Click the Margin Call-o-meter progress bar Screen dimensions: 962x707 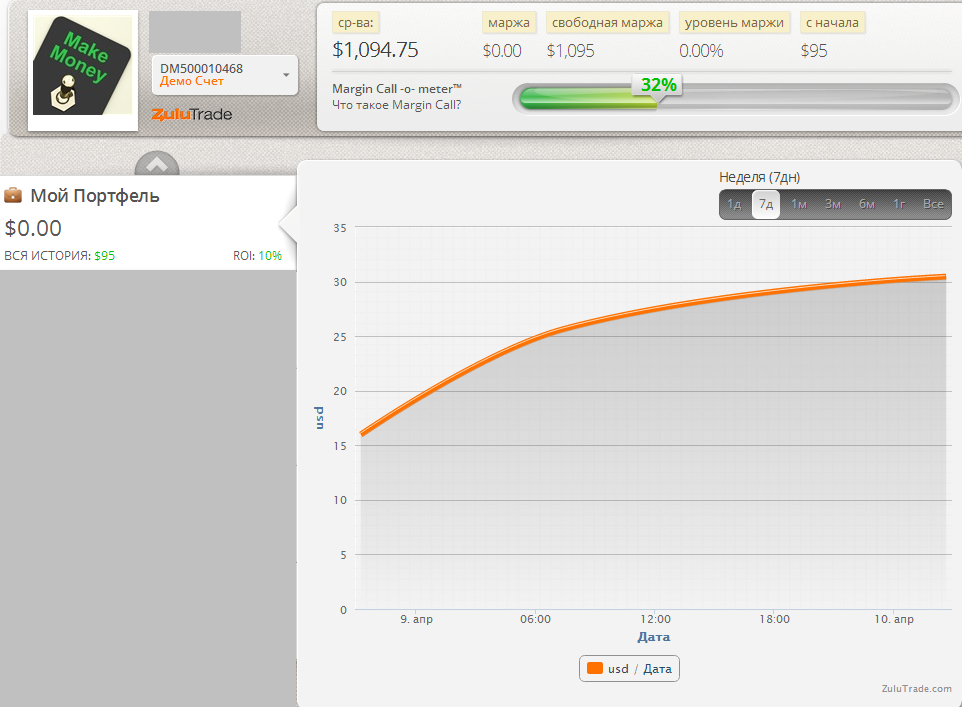click(735, 98)
